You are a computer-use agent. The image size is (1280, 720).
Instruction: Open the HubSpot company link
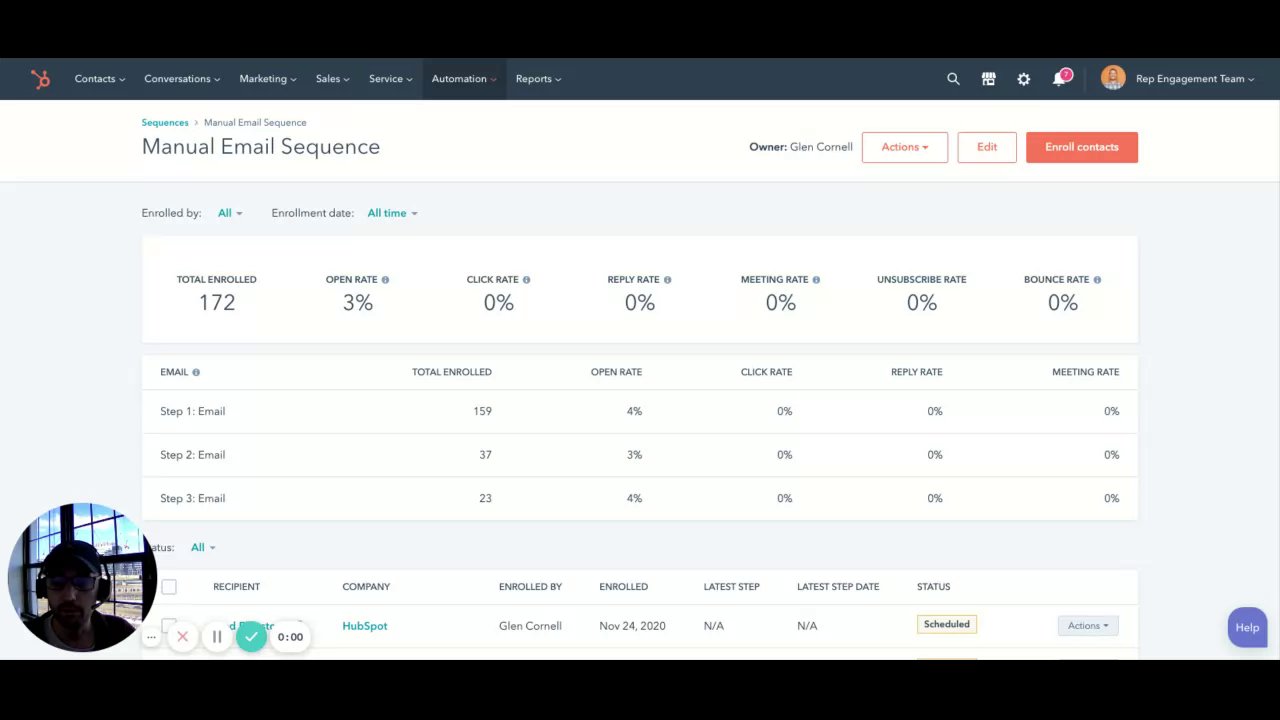(x=364, y=626)
